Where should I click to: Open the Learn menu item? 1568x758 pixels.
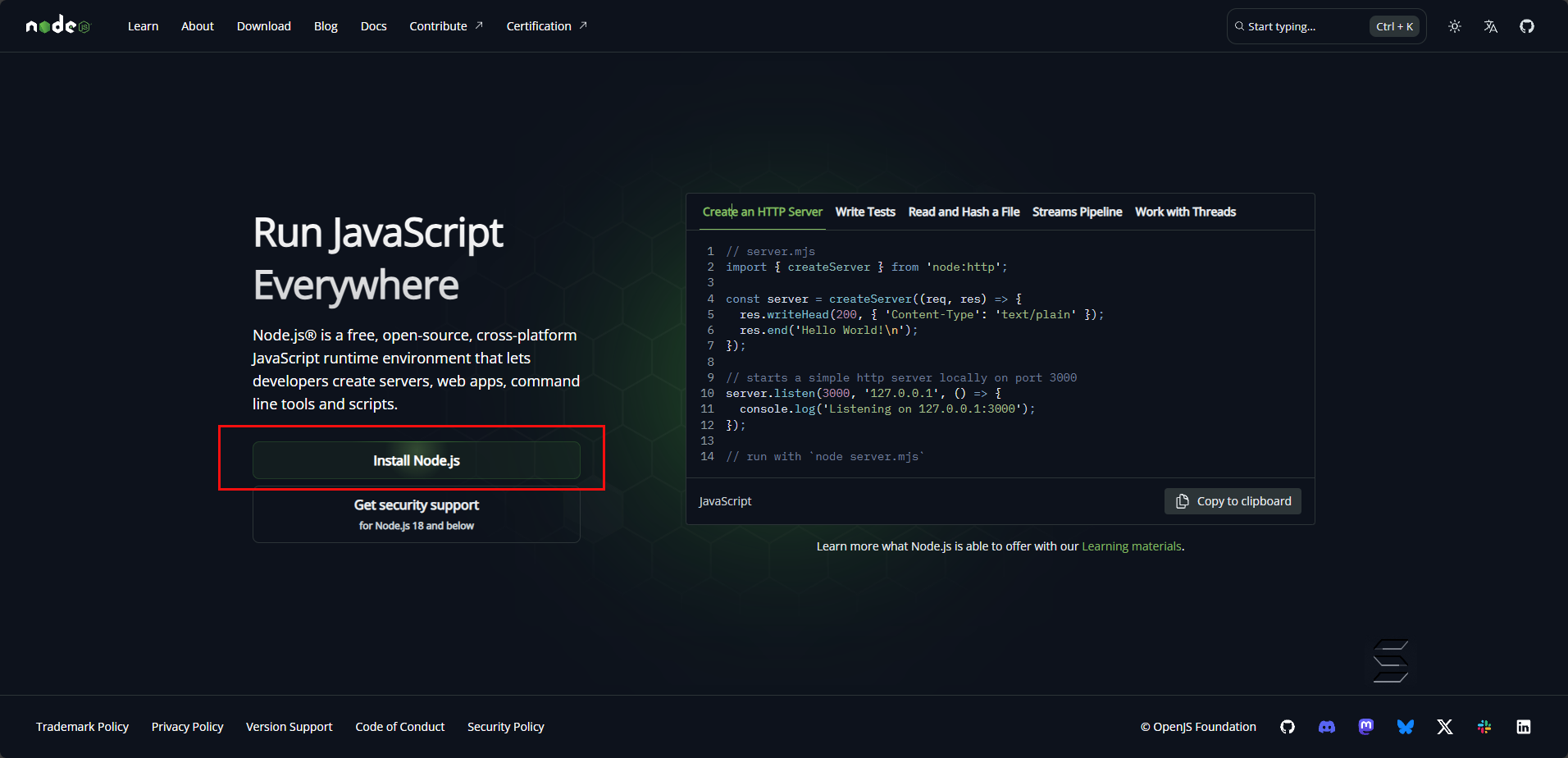pos(143,26)
